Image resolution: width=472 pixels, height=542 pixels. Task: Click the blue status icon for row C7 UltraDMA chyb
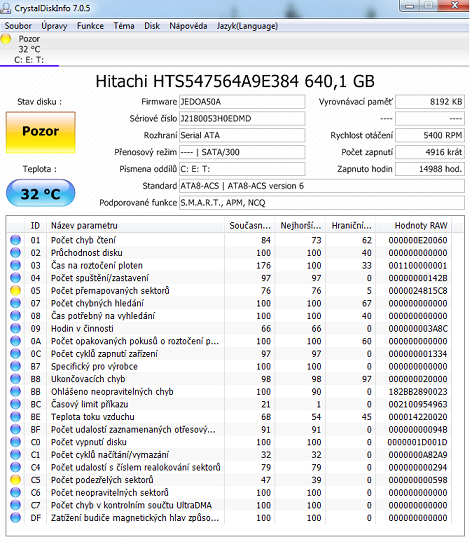(15, 505)
